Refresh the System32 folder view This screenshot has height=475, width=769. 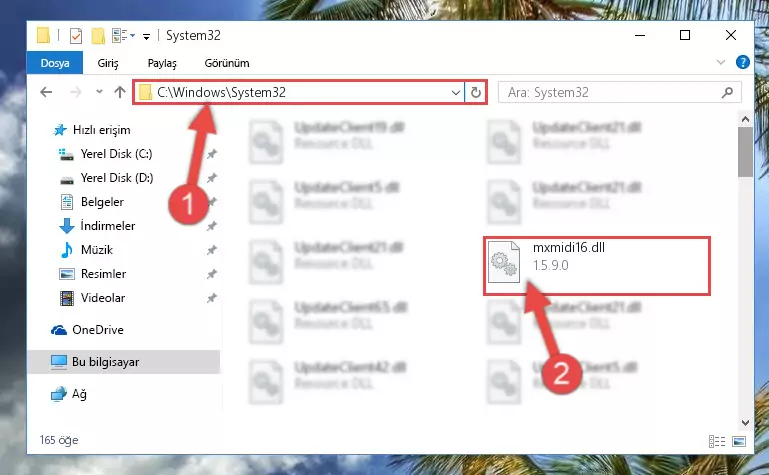(475, 92)
